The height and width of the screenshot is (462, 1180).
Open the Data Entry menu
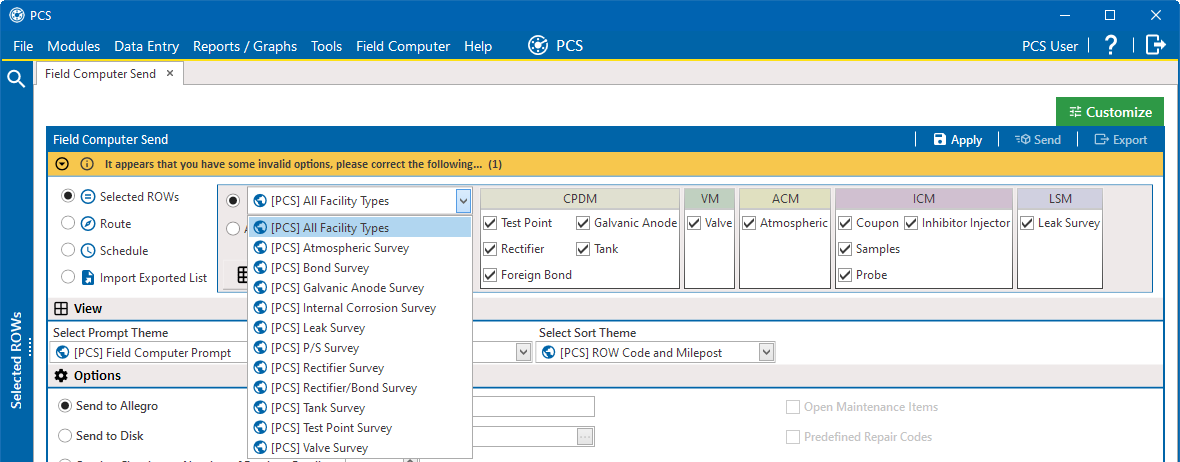pos(147,46)
